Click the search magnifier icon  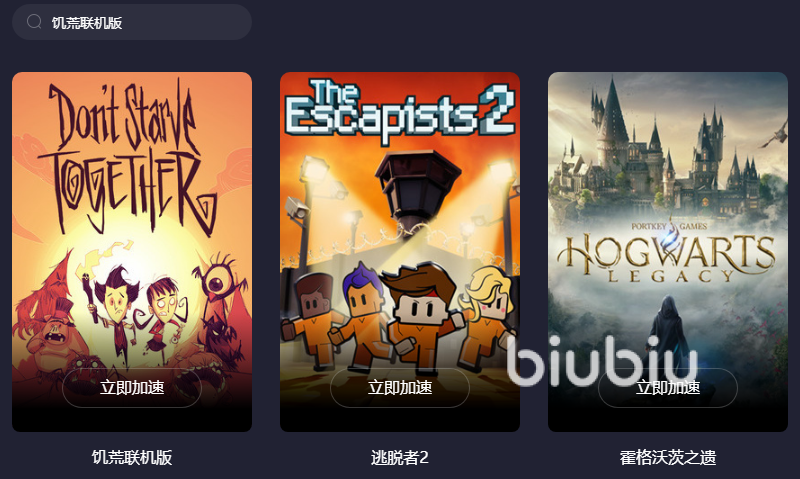point(34,22)
